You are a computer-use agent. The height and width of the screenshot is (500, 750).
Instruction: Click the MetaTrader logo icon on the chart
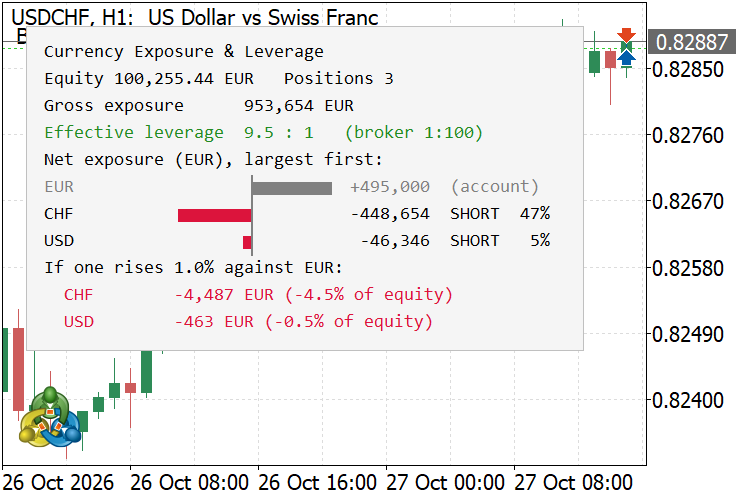tap(50, 417)
